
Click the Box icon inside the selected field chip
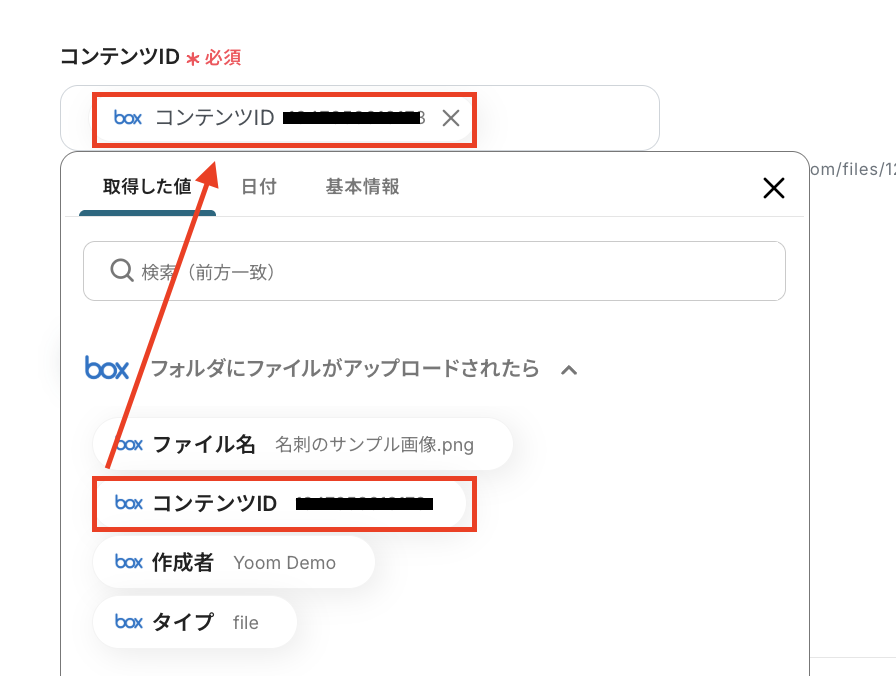pos(128,118)
